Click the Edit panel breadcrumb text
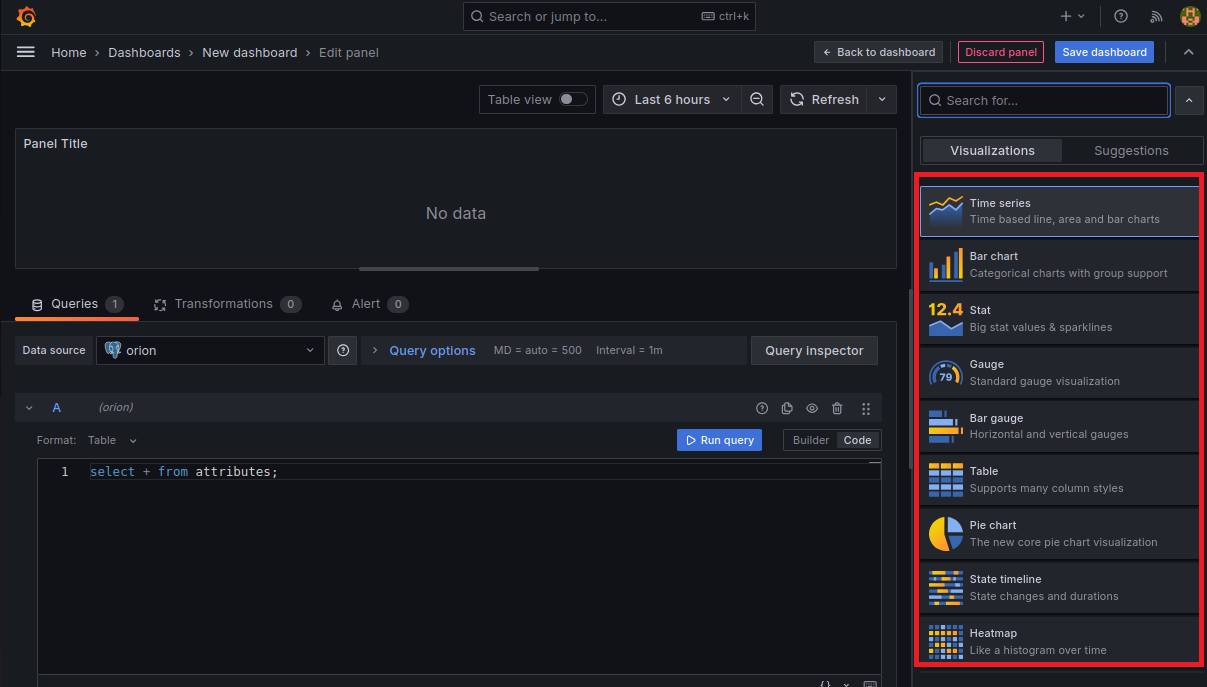The width and height of the screenshot is (1207, 687). click(x=349, y=52)
